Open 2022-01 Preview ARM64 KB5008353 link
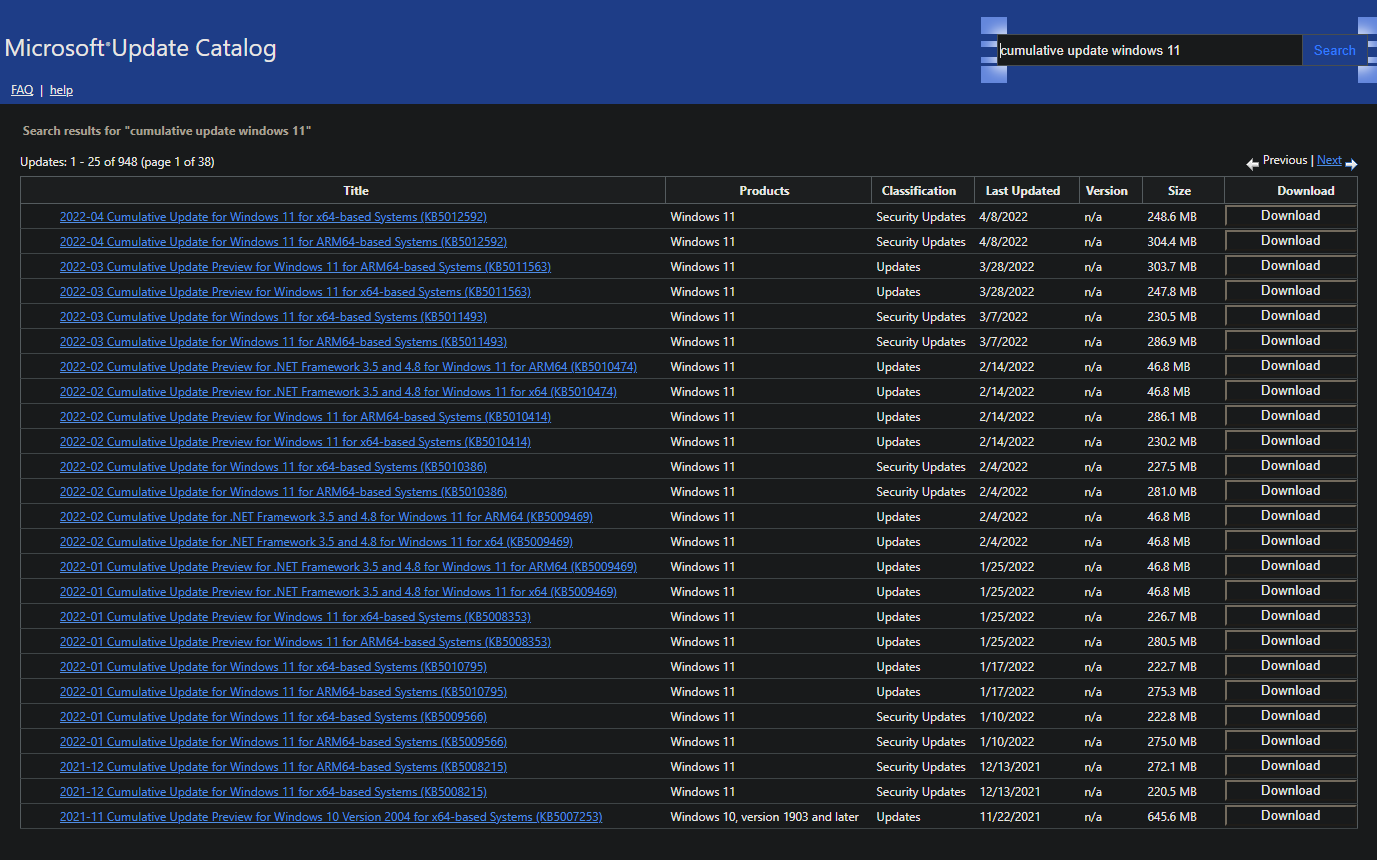The image size is (1377, 860). tap(305, 642)
